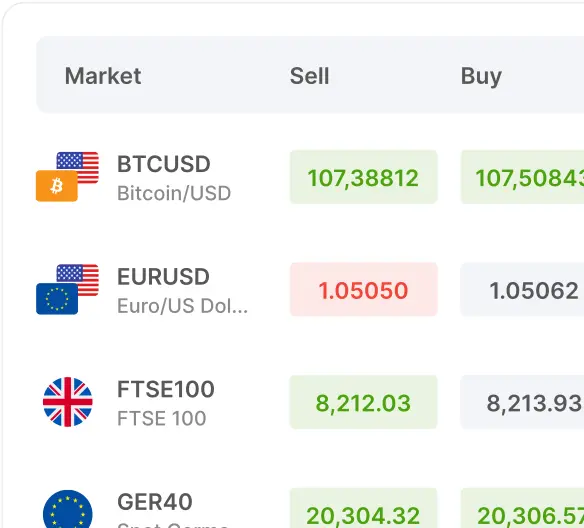Click the BTCUSD Bitcoin and US flag icon

[x=67, y=176]
